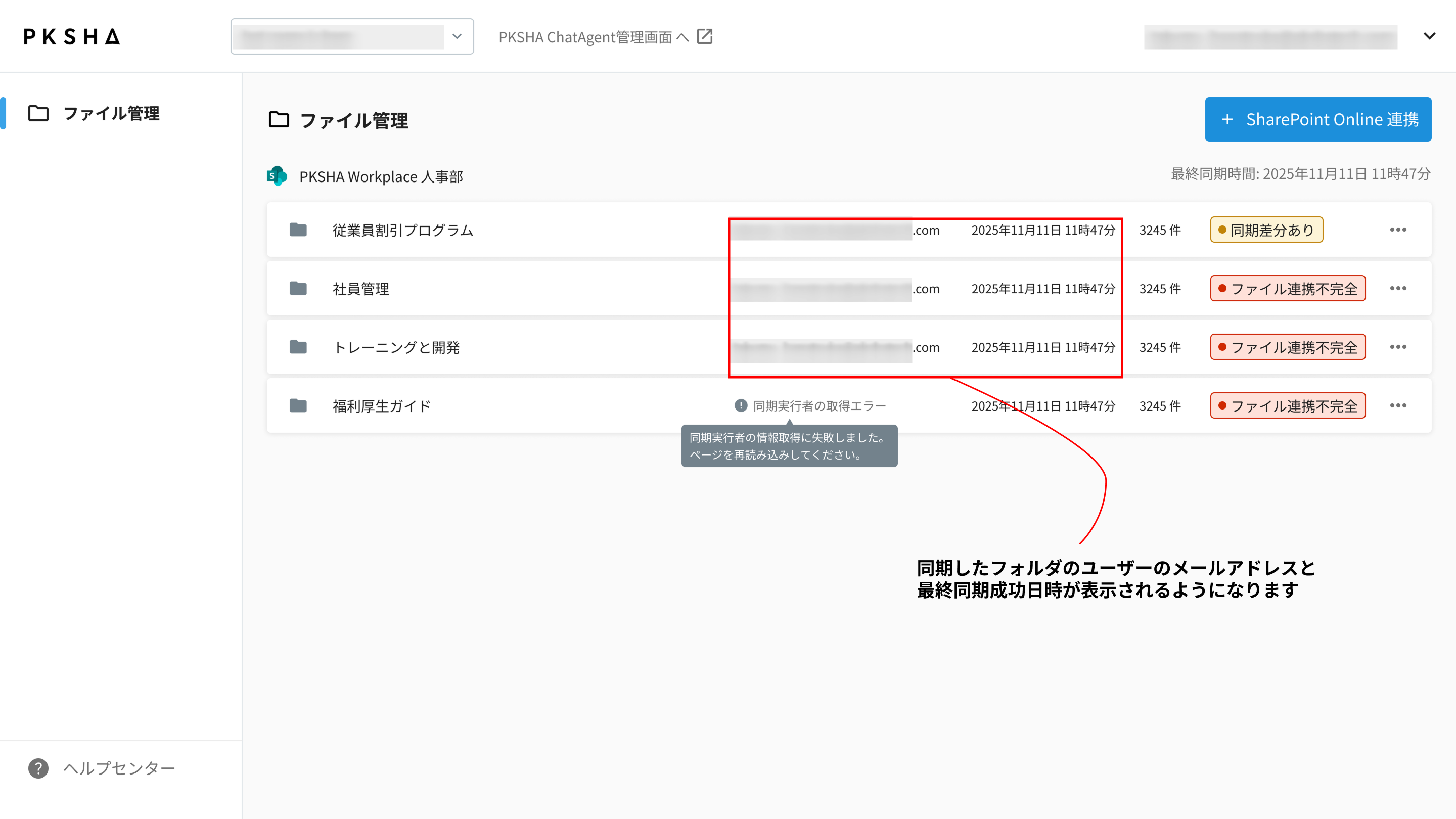This screenshot has width=1456, height=819.
Task: Click the ファイル管理 page heading folder icon
Action: pos(279,120)
